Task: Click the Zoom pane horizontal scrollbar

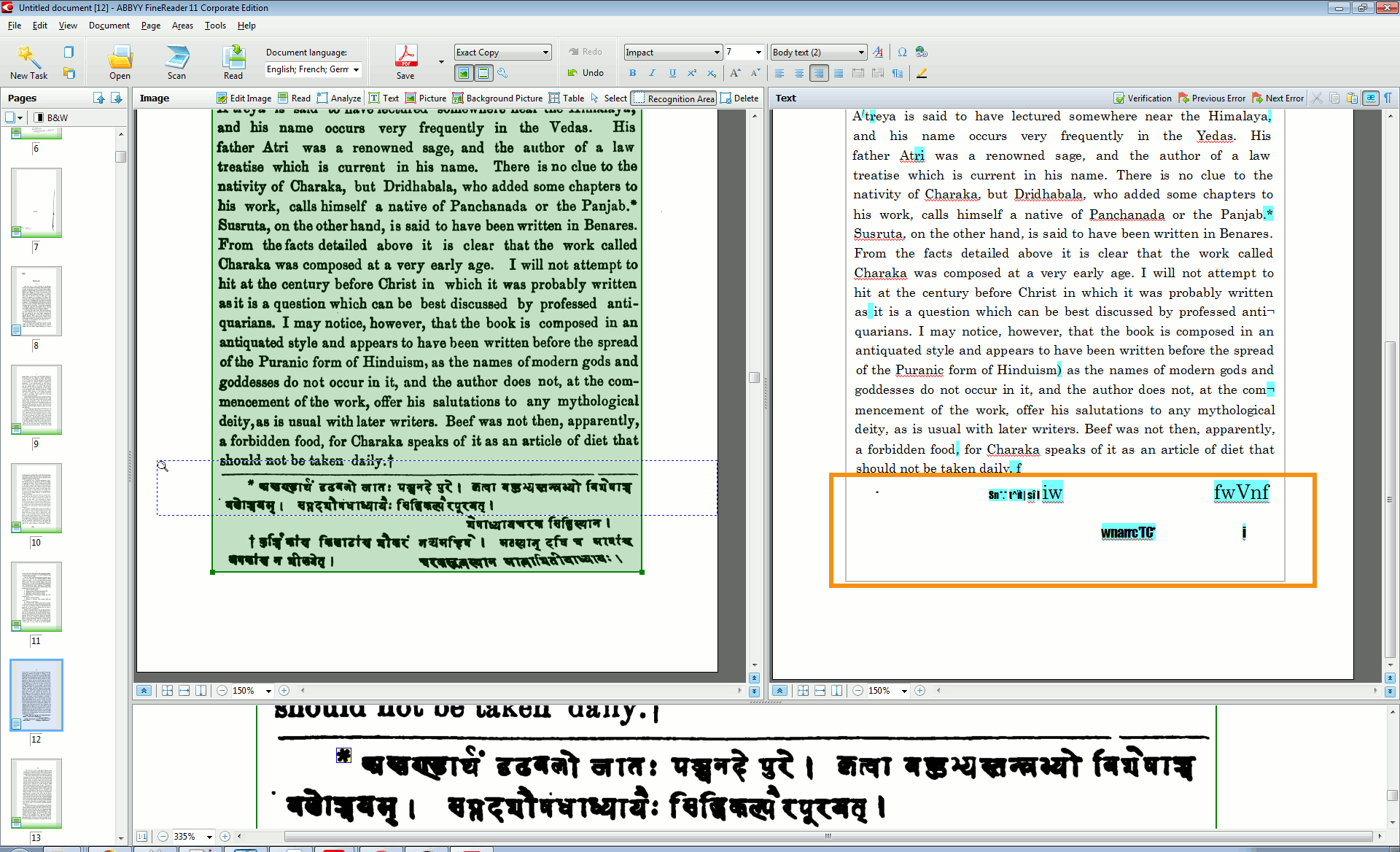Action: coord(828,837)
